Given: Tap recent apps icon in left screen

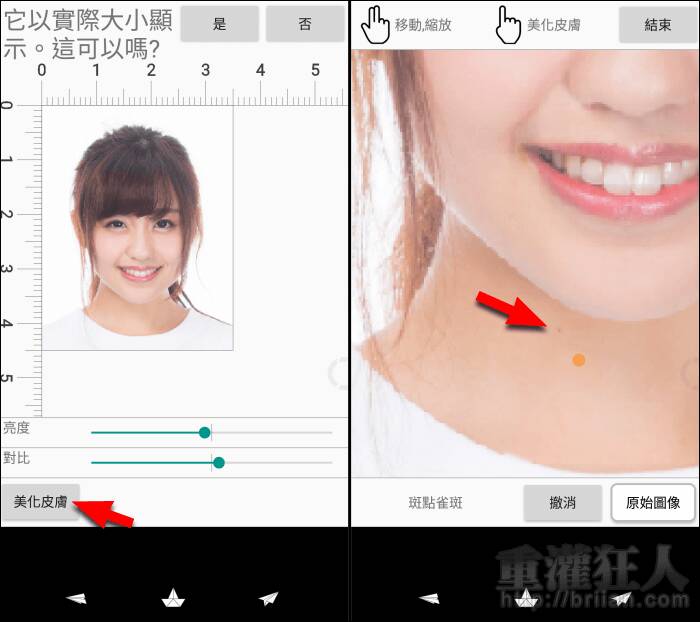Looking at the screenshot, I should pos(269,598).
